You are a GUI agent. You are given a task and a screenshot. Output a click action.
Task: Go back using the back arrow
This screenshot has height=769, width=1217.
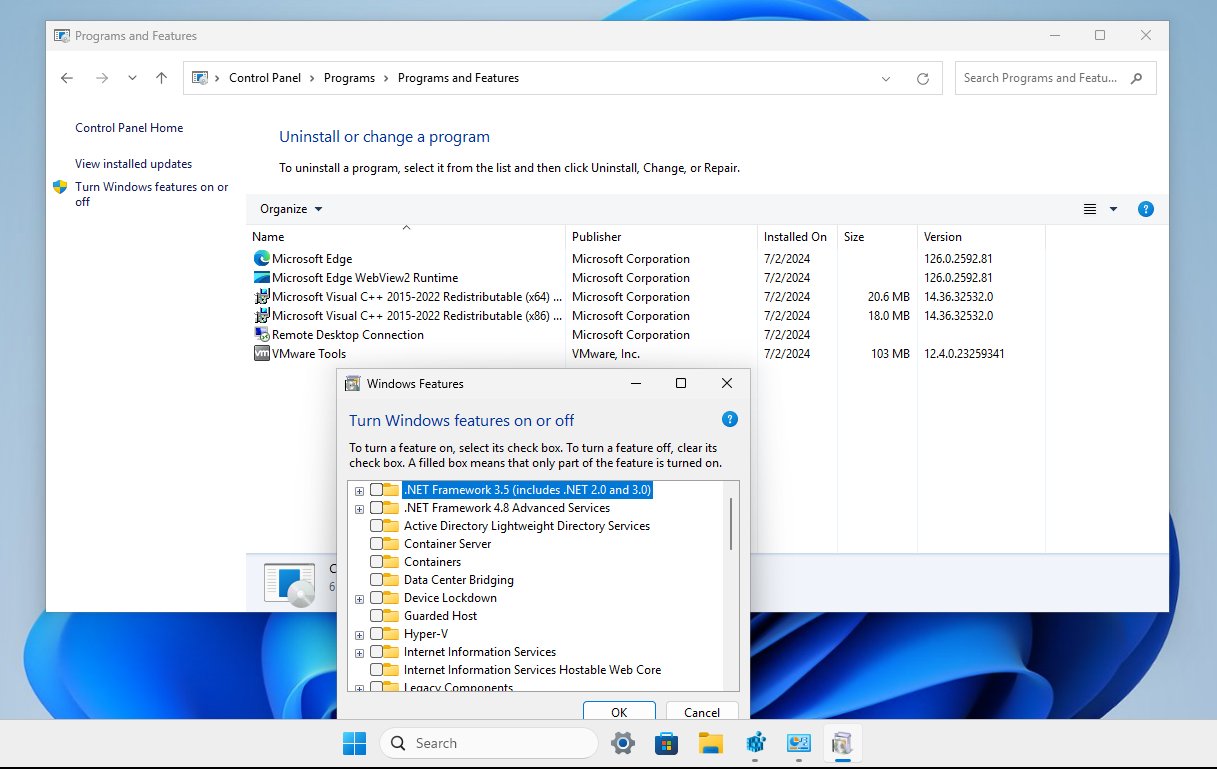tap(67, 78)
